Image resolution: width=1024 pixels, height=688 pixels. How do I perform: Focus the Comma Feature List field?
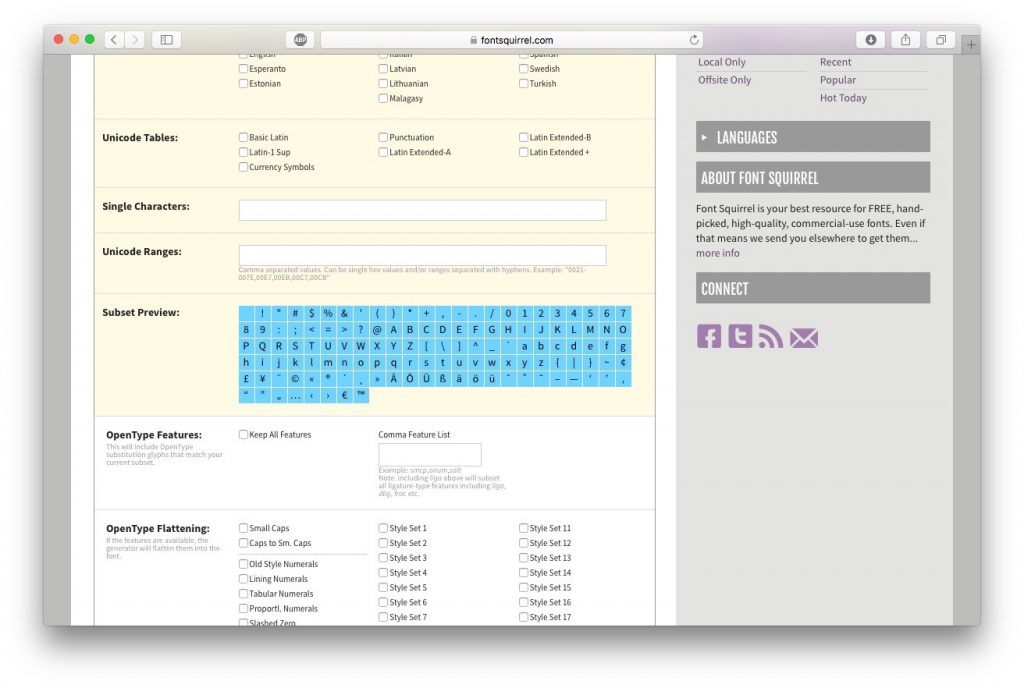click(430, 454)
